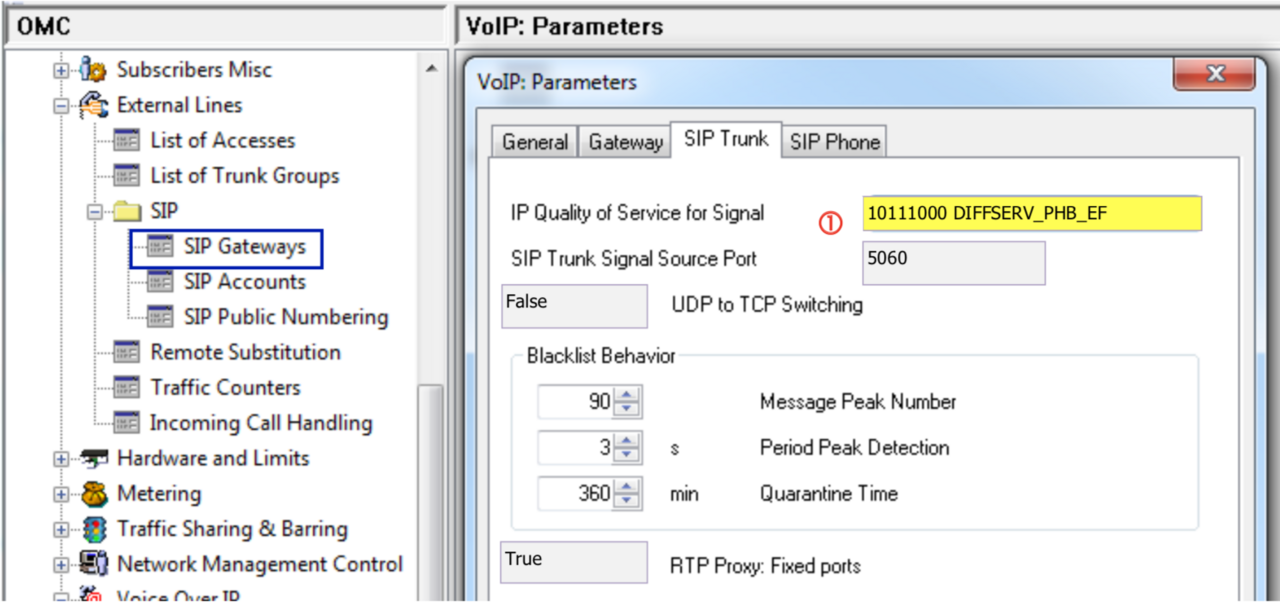Expand the Hardware and Limits node
Image resolution: width=1280 pixels, height=603 pixels.
point(62,459)
